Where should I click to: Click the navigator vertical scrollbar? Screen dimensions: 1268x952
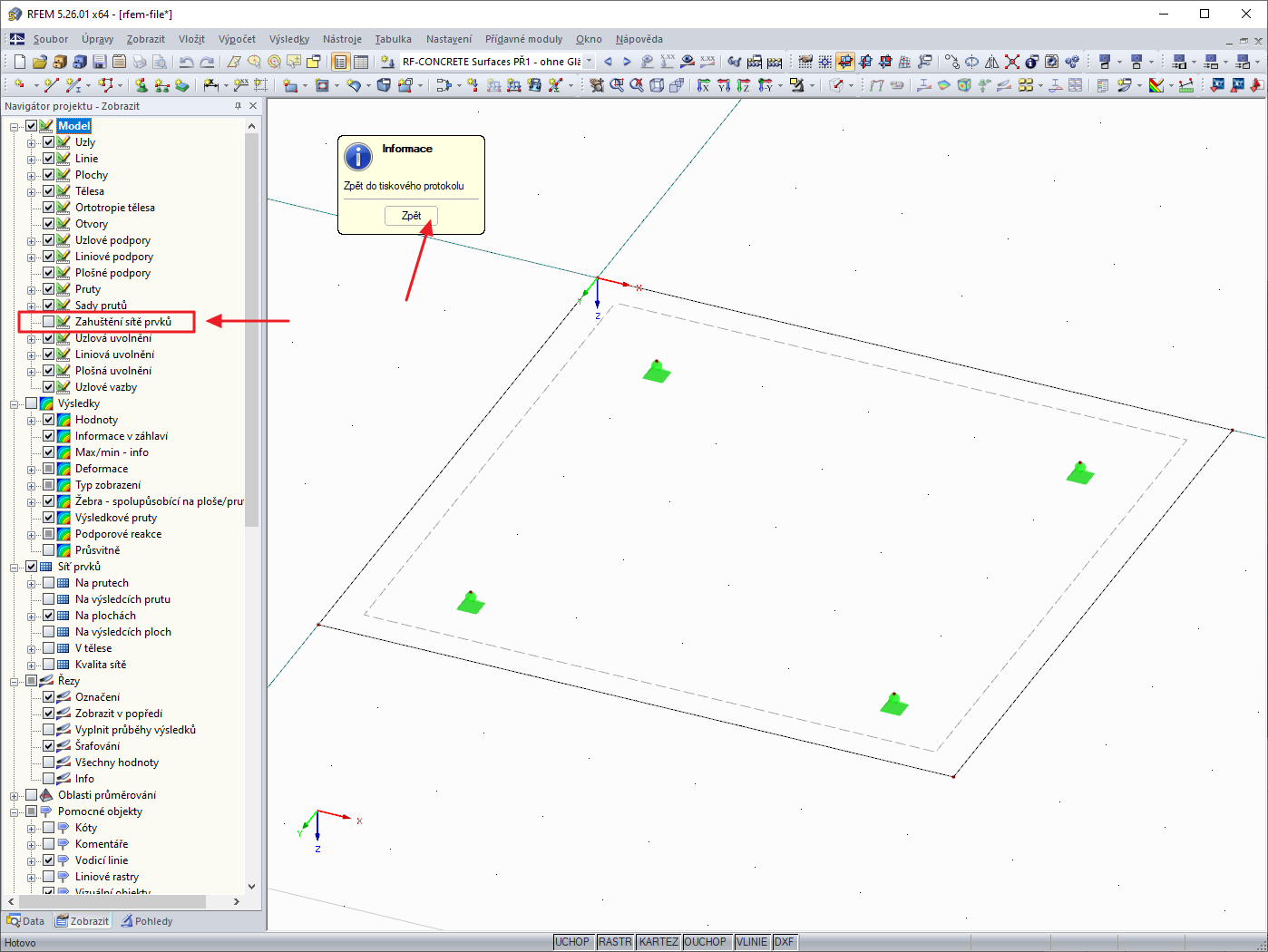pyautogui.click(x=251, y=330)
